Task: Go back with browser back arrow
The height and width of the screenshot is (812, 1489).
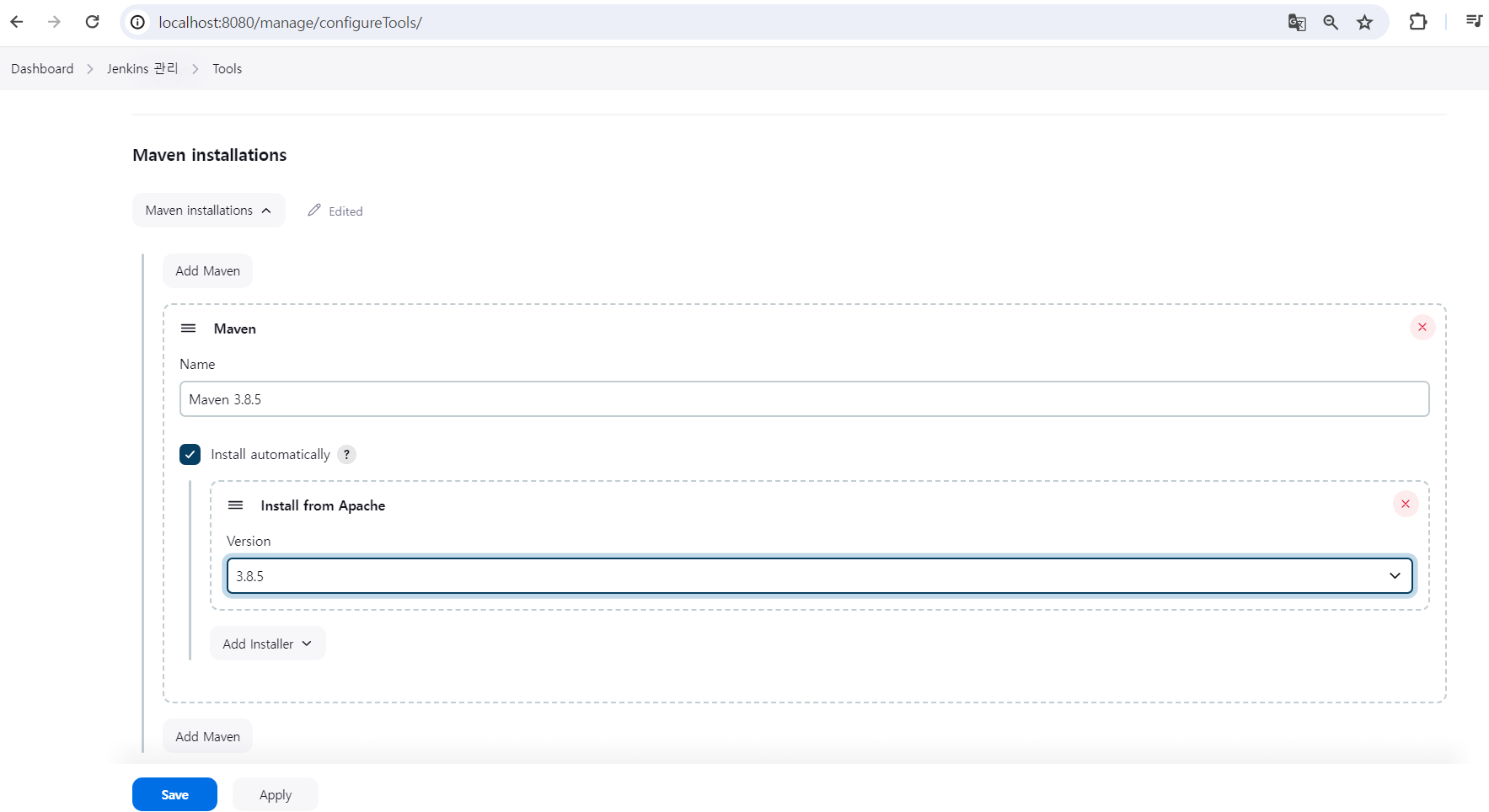Action: (x=17, y=22)
